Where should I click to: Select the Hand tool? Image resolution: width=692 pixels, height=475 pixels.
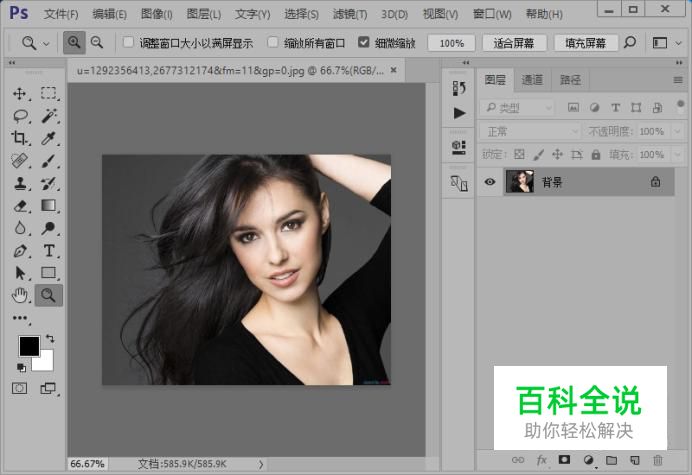click(x=19, y=294)
